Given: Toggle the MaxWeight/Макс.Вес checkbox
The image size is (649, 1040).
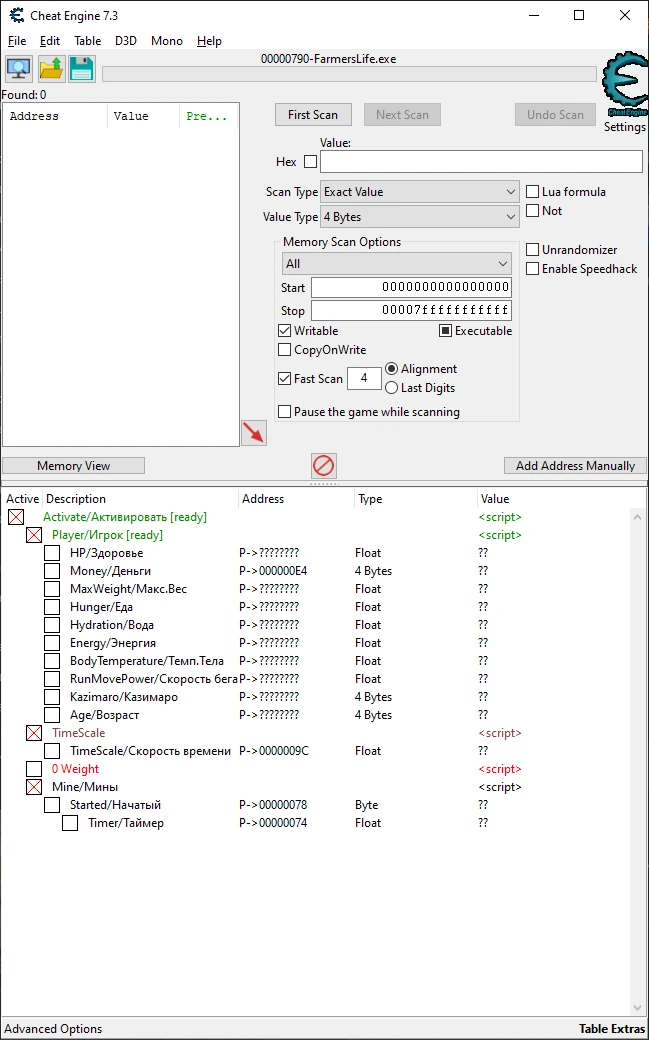Looking at the screenshot, I should coord(52,588).
